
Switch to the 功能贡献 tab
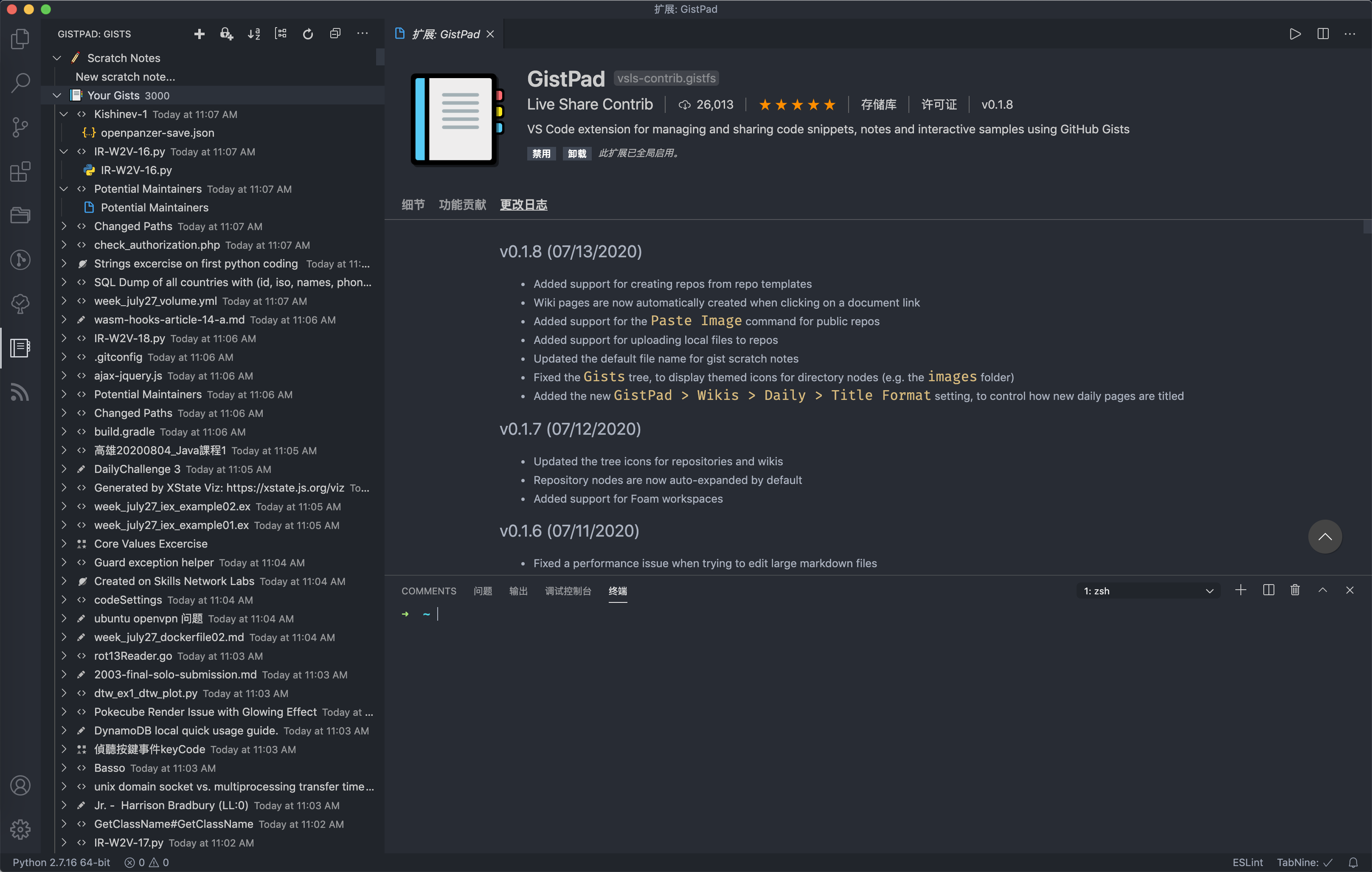point(462,205)
